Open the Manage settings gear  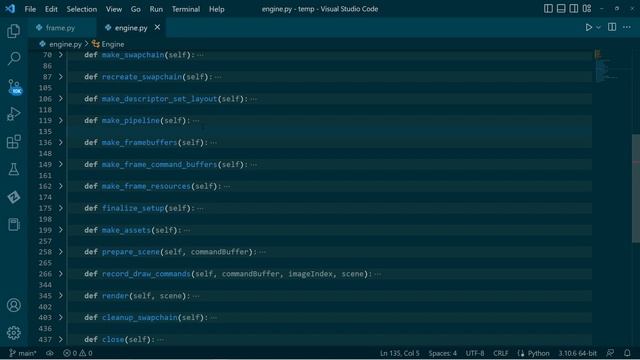pos(13,333)
